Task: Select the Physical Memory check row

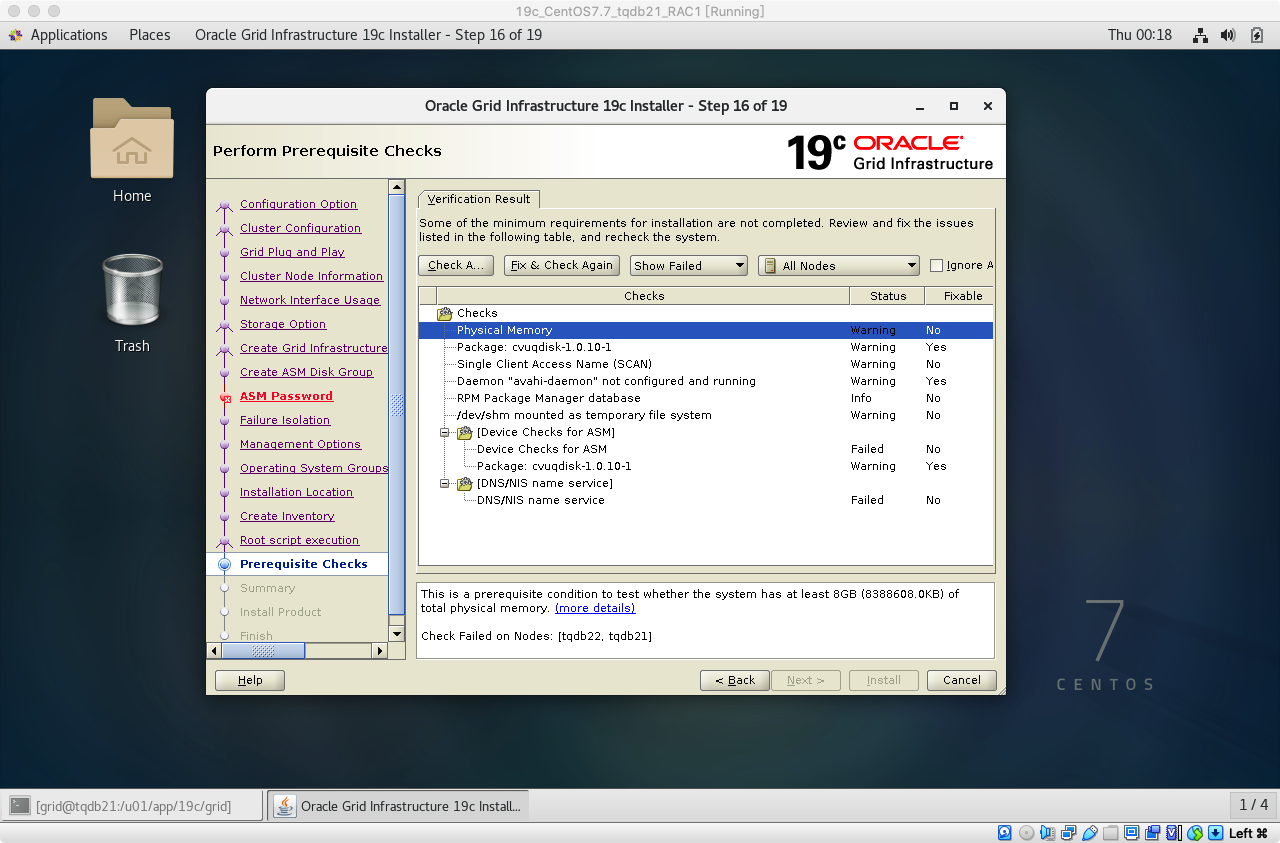Action: pyautogui.click(x=705, y=330)
